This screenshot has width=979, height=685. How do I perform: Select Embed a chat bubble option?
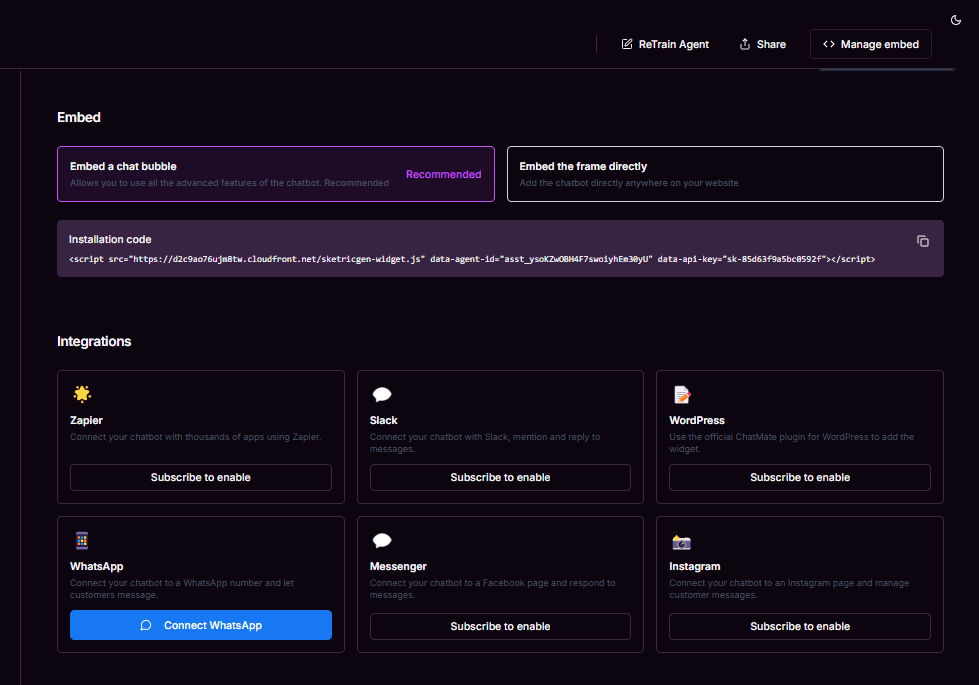tap(276, 174)
